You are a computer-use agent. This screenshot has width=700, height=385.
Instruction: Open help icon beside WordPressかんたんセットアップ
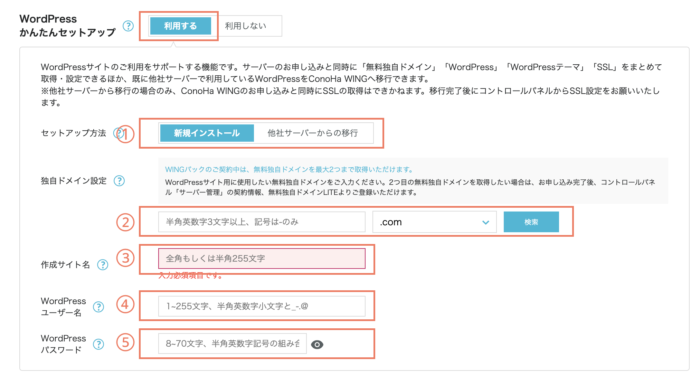point(128,26)
